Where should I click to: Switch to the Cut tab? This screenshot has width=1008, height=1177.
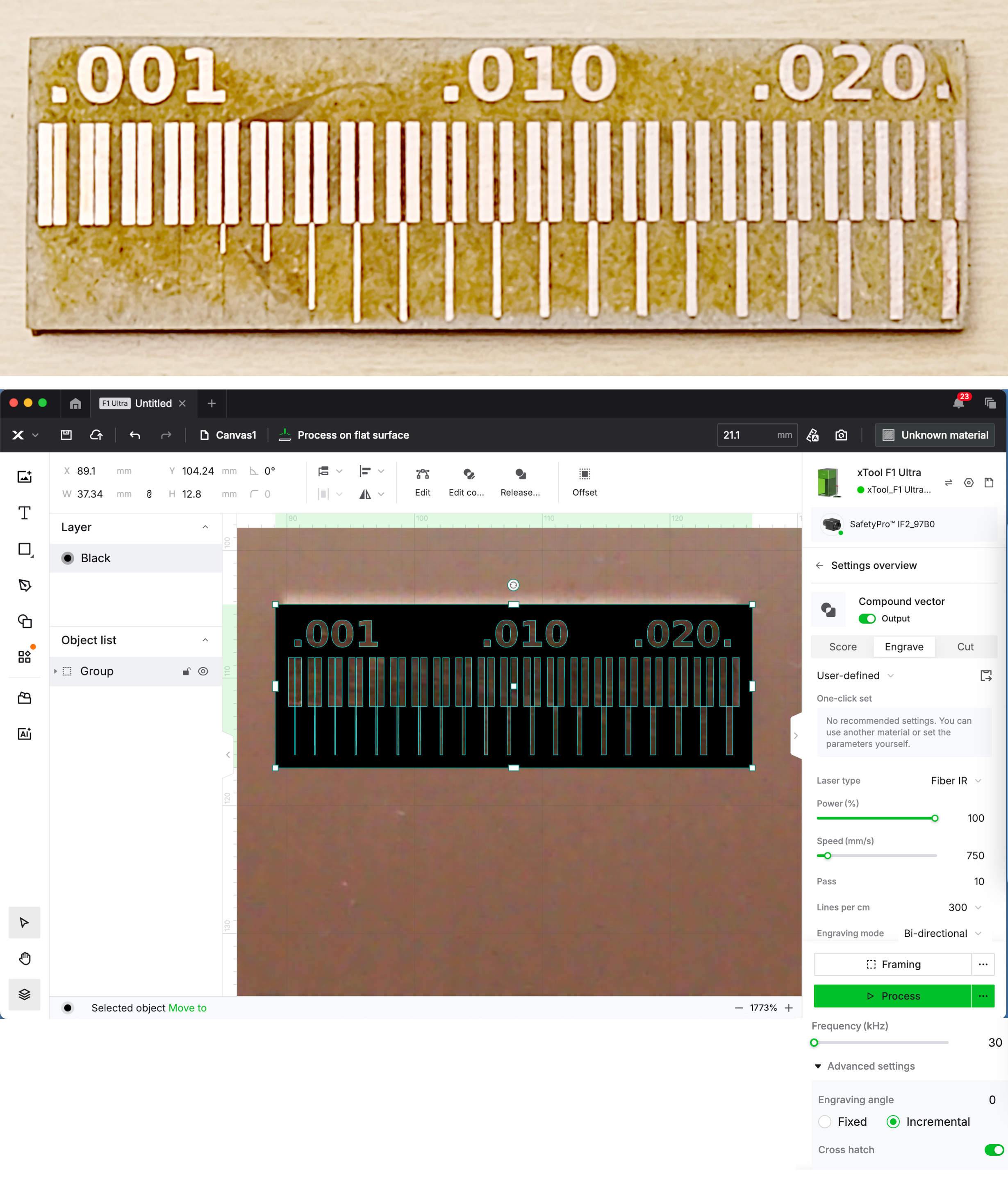[x=965, y=647]
